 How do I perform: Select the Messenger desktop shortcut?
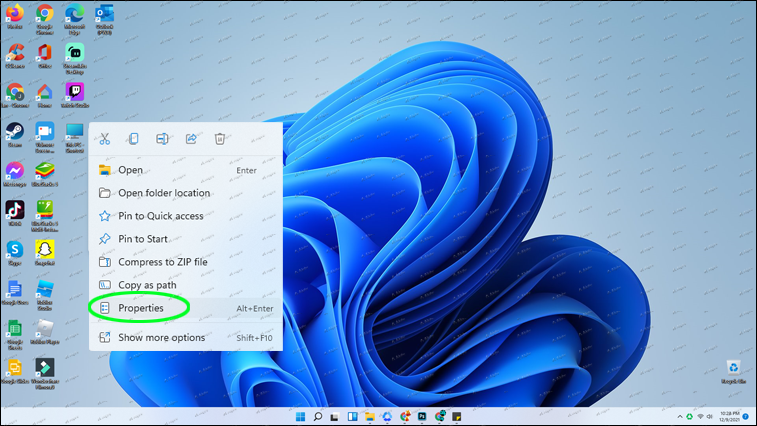tap(15, 174)
